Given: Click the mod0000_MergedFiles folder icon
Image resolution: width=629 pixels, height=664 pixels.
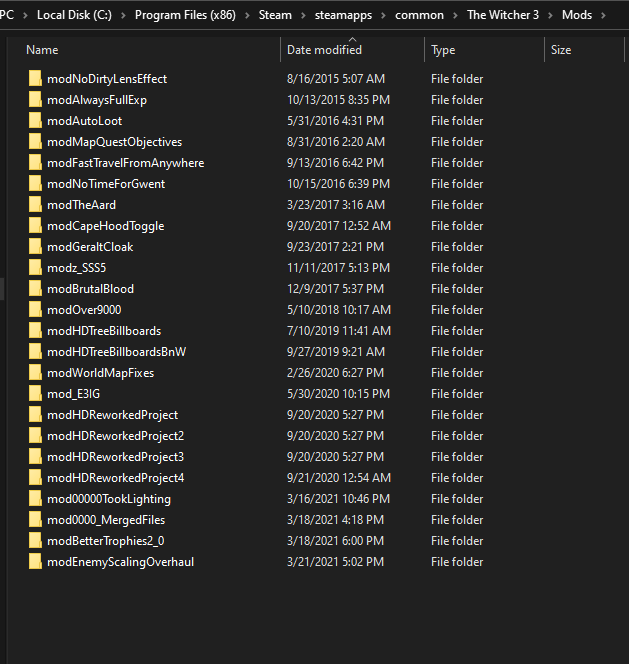Looking at the screenshot, I should [x=35, y=520].
